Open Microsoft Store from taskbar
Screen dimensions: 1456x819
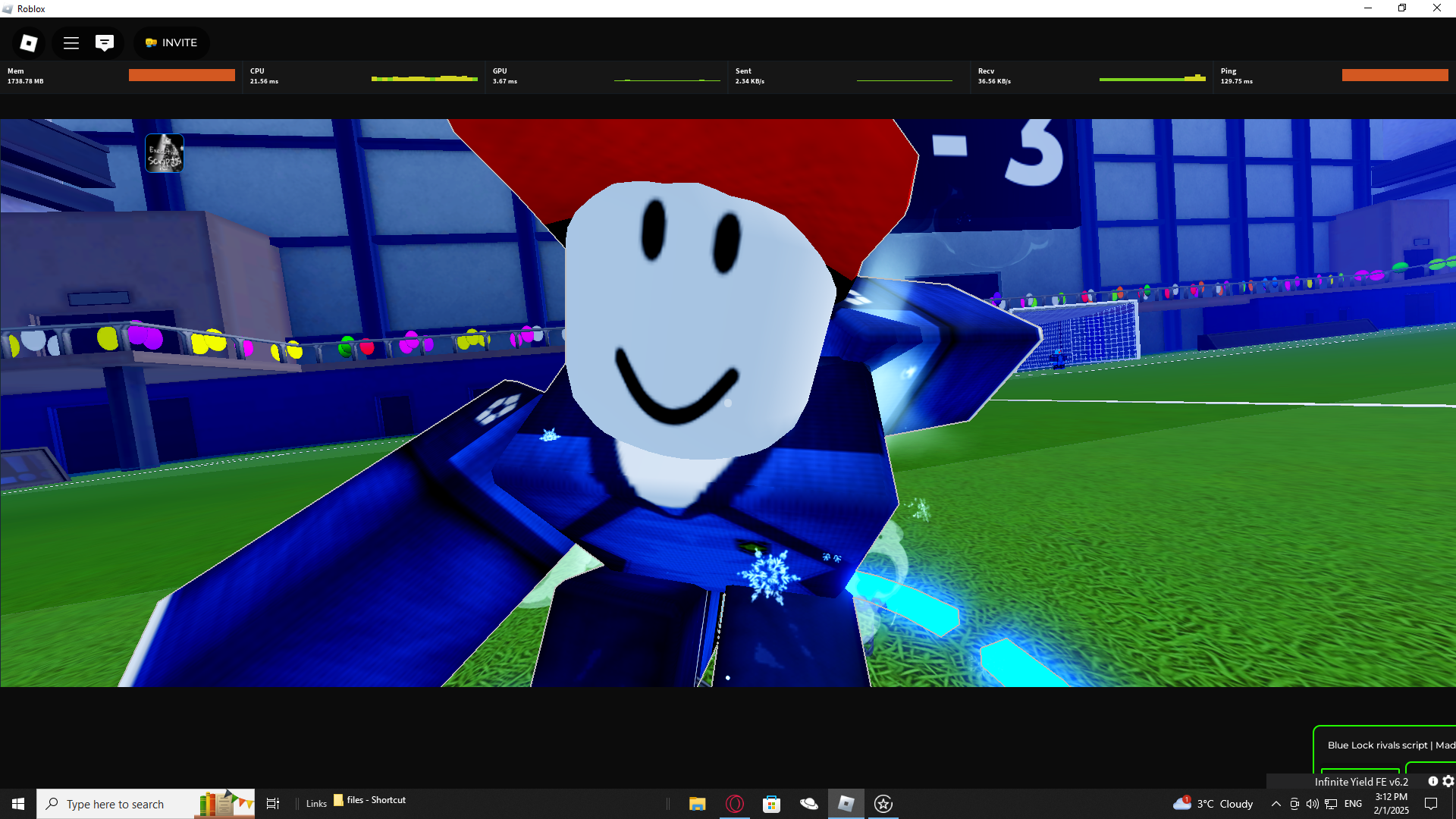pyautogui.click(x=771, y=804)
